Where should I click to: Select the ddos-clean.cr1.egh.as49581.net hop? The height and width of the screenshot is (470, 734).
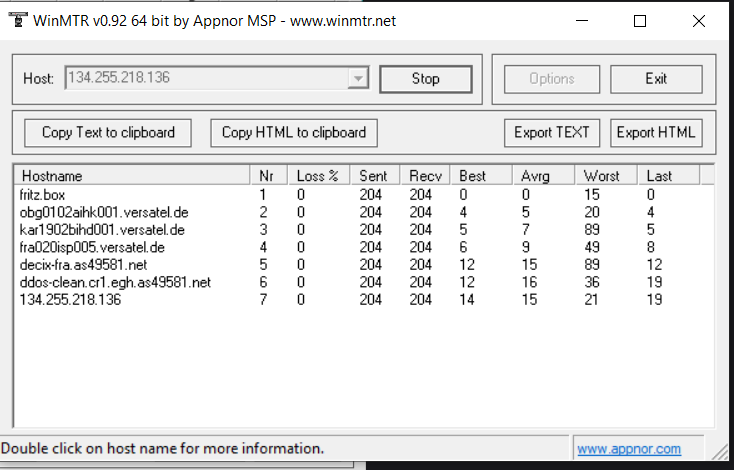pyautogui.click(x=115, y=283)
